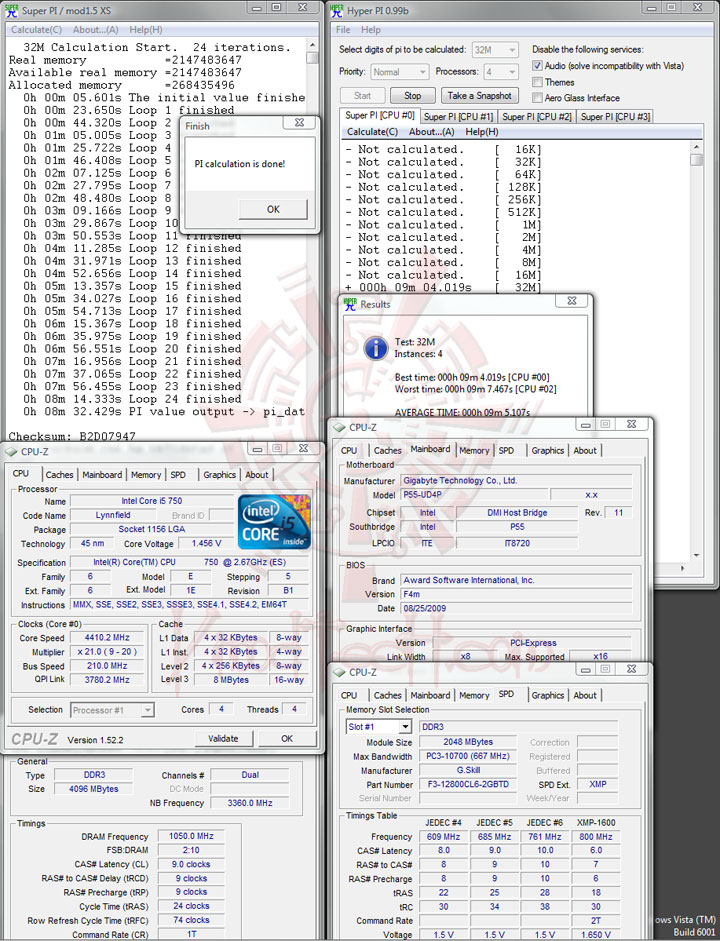Click the Hyper PI scrollbar down arrow
This screenshot has height=941, width=720.
[x=696, y=555]
